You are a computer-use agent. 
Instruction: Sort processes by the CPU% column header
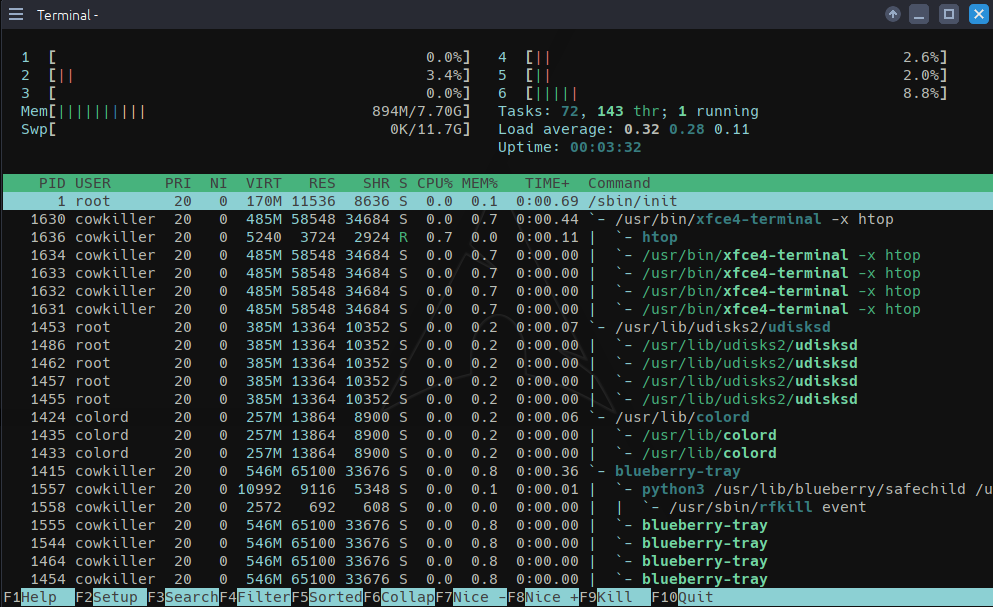point(435,183)
